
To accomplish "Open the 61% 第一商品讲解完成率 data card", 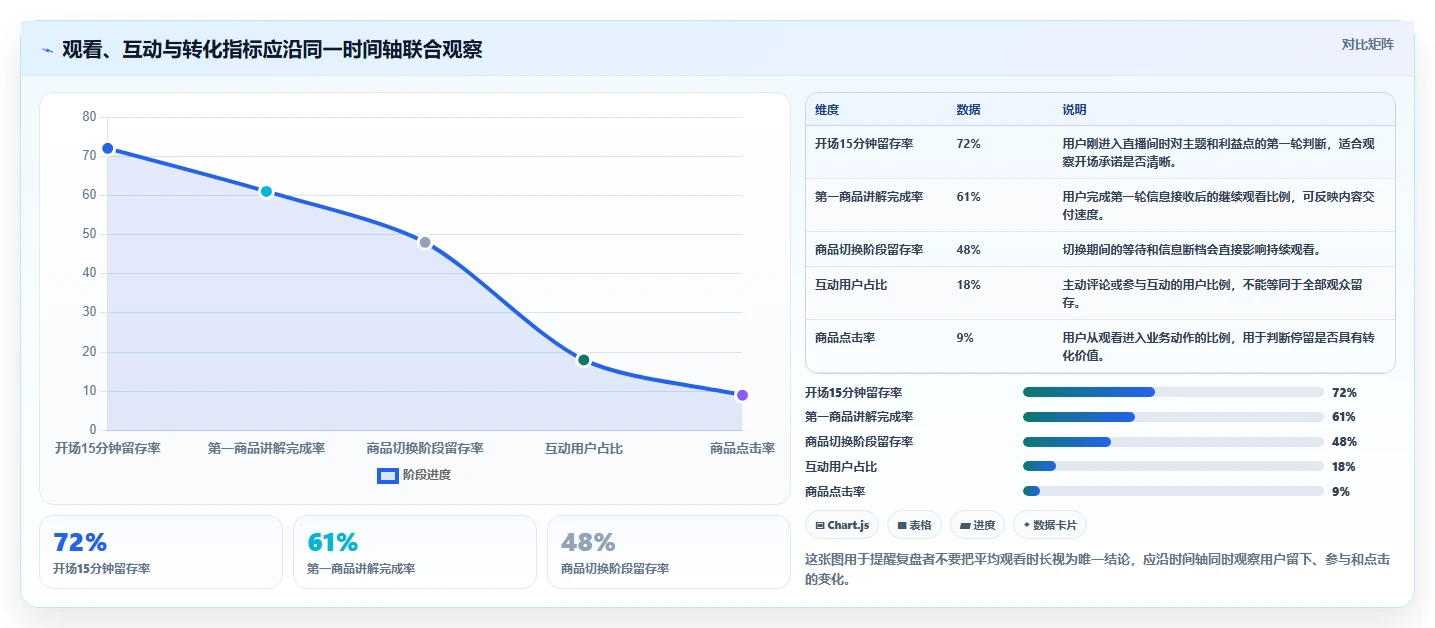I will point(415,552).
